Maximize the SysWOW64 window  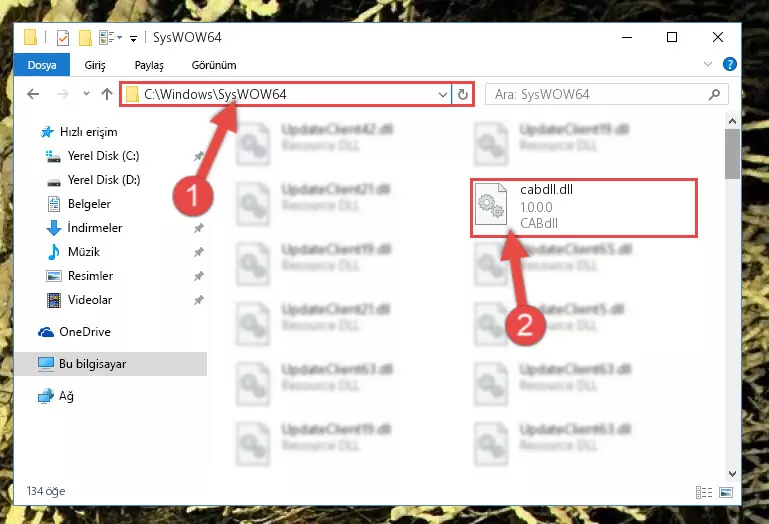coord(672,37)
